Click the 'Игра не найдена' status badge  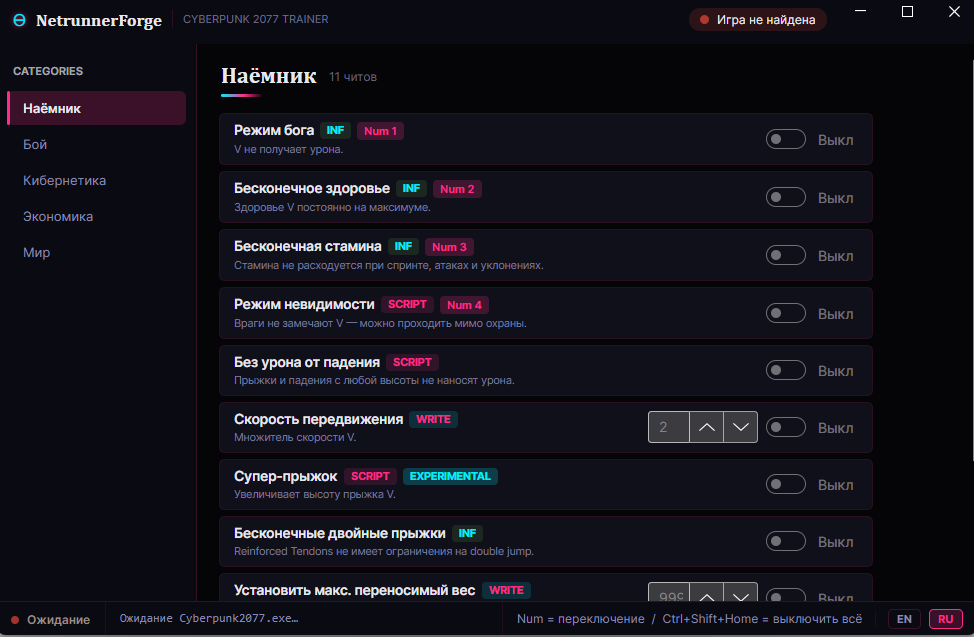758,20
